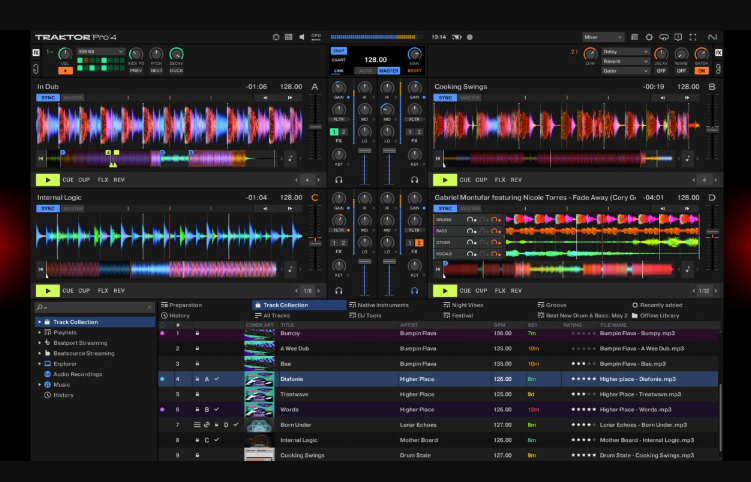Screen dimensions: 751x482
Task: Click the headphone cue icon for Deck A
Action: pyautogui.click(x=339, y=180)
